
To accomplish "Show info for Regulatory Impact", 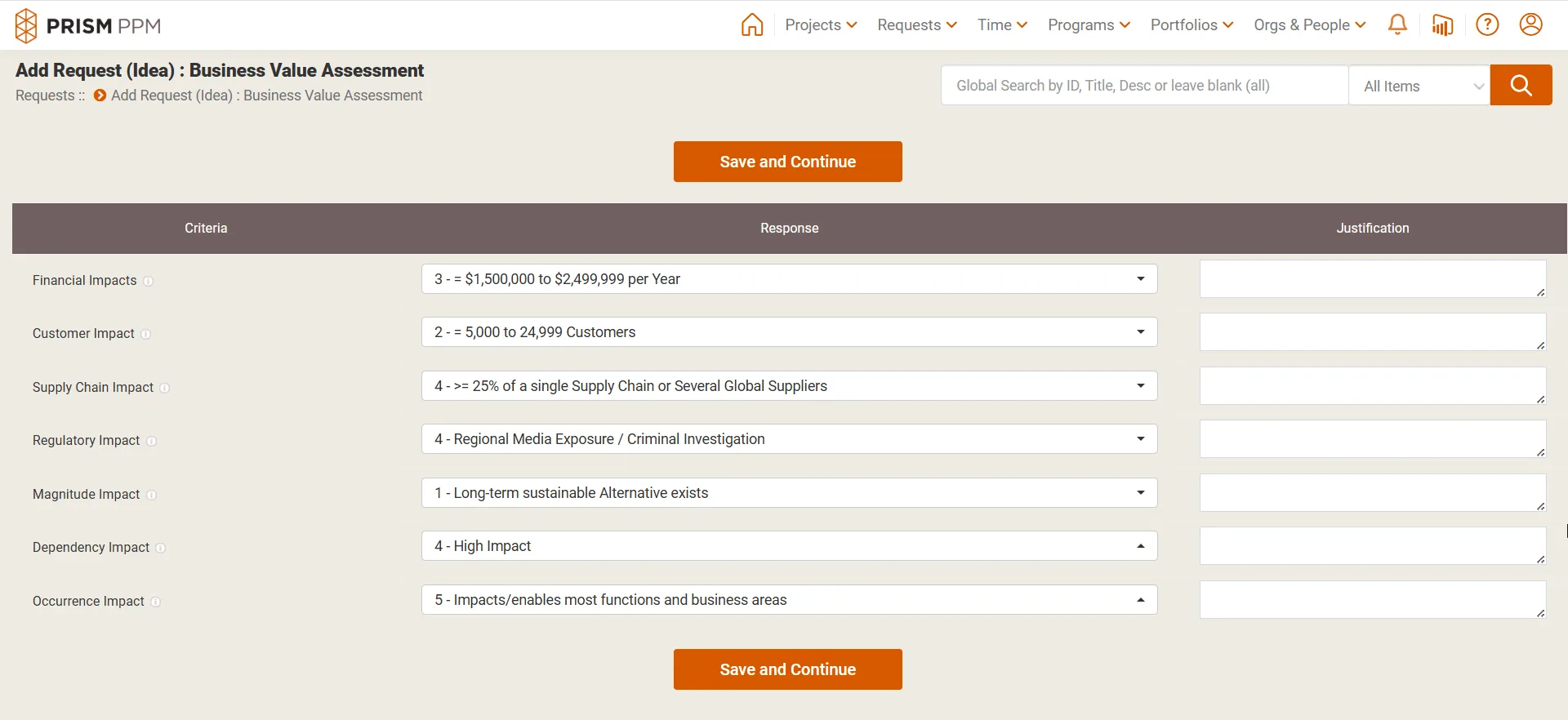I will click(x=151, y=441).
